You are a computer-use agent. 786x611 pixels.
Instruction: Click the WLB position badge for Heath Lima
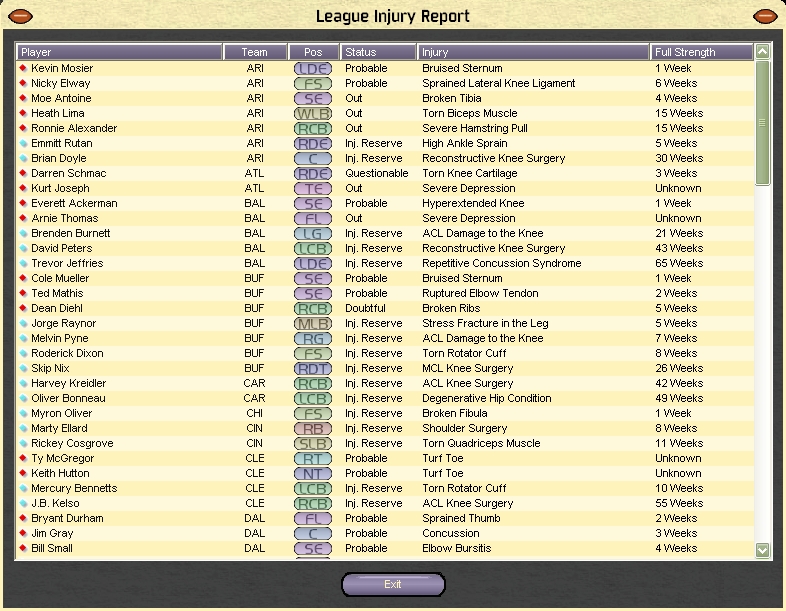tap(313, 114)
